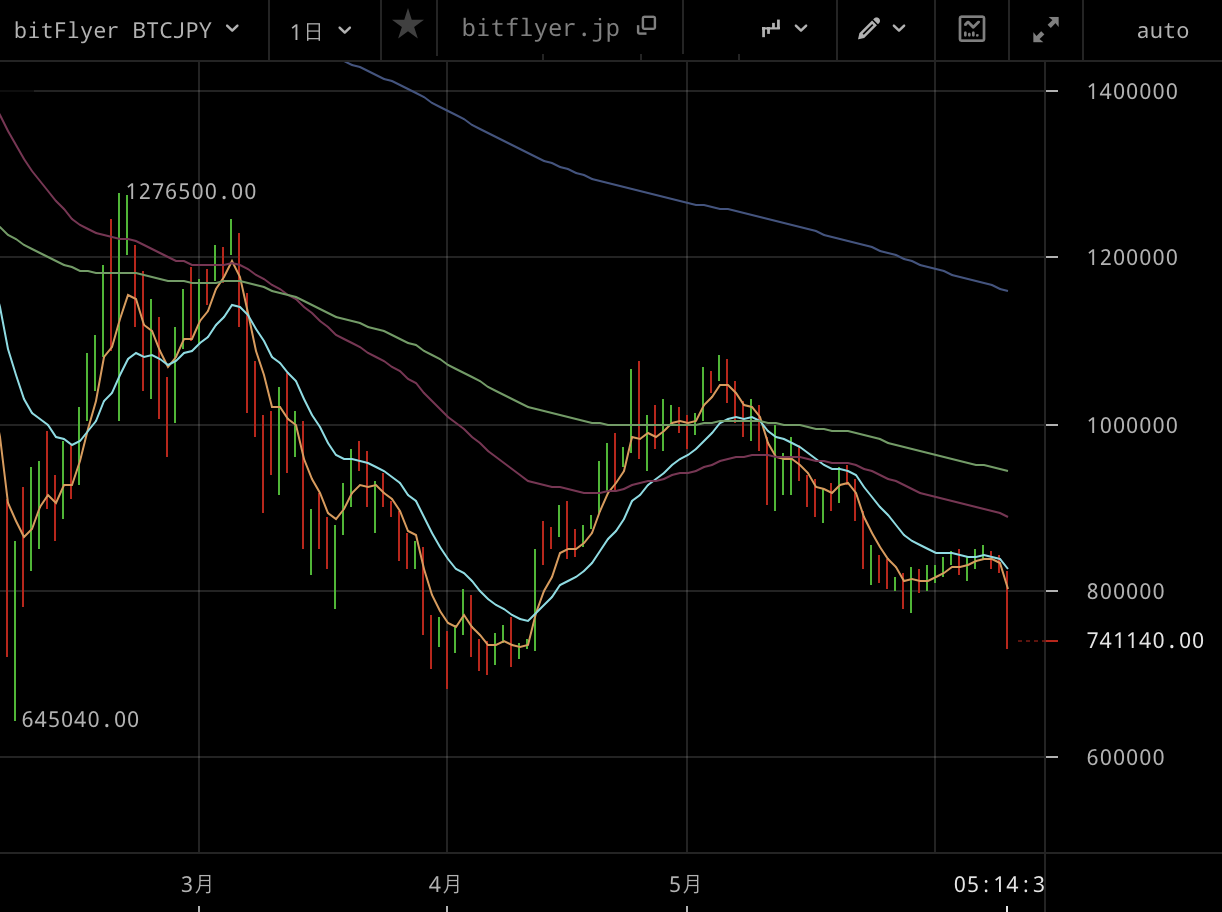The height and width of the screenshot is (912, 1222).
Task: Open the bitflyer.jp link
Action: [540, 28]
